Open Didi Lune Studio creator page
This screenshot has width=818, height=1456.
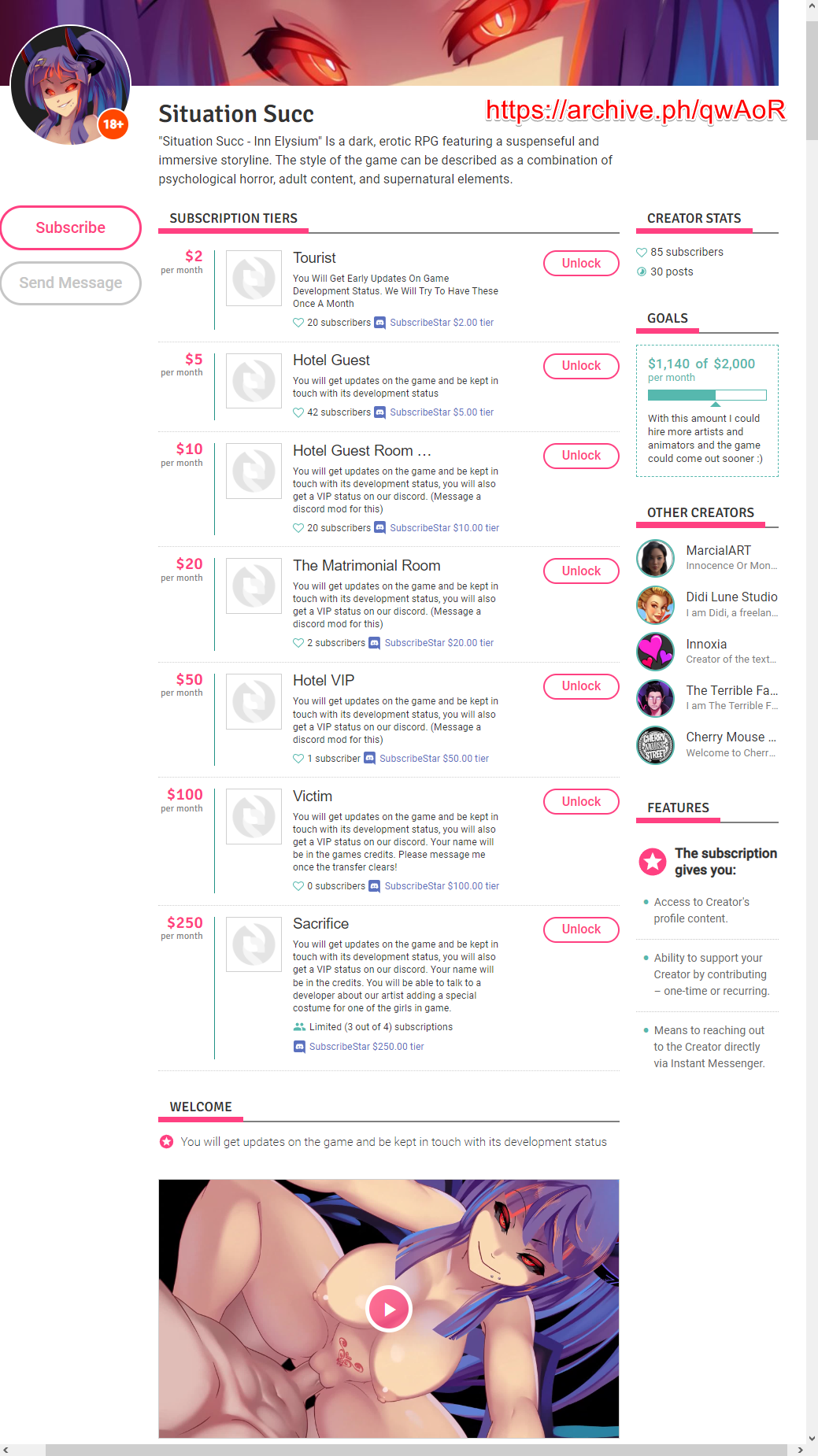[731, 597]
